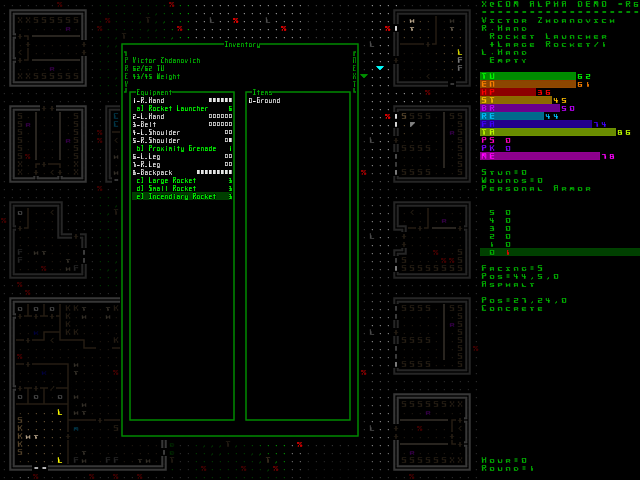
Task: Click the orange EN energy bar
Action: coord(528,84)
